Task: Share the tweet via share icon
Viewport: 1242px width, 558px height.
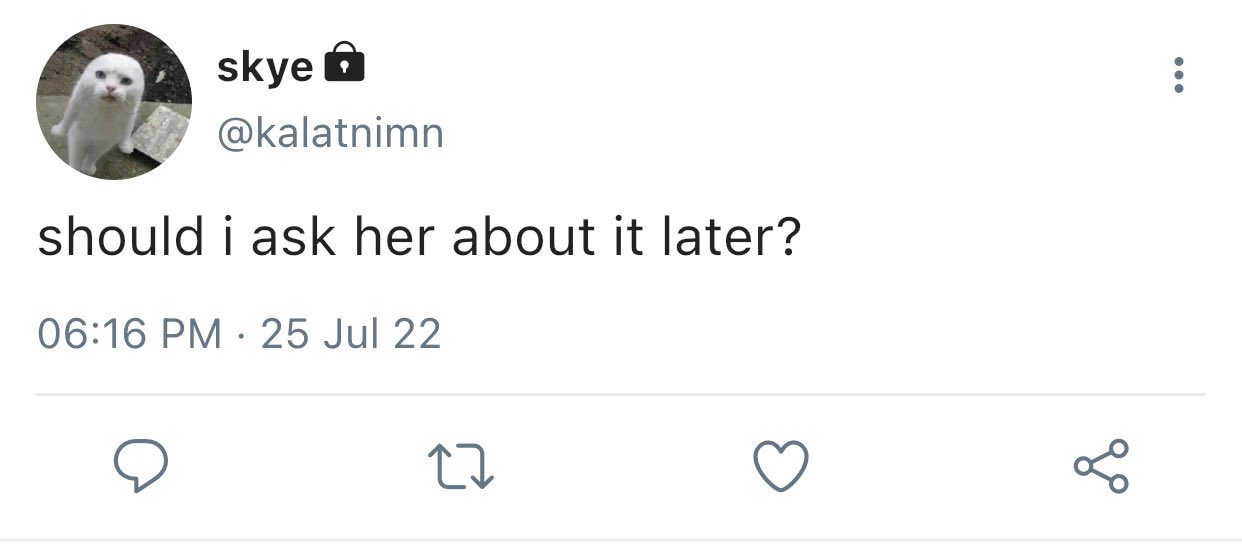Action: (x=1102, y=466)
